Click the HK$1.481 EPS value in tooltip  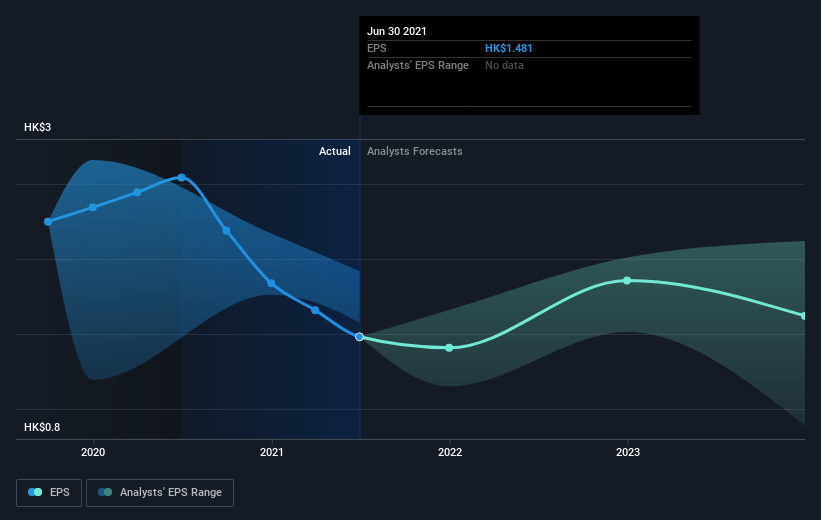[508, 48]
